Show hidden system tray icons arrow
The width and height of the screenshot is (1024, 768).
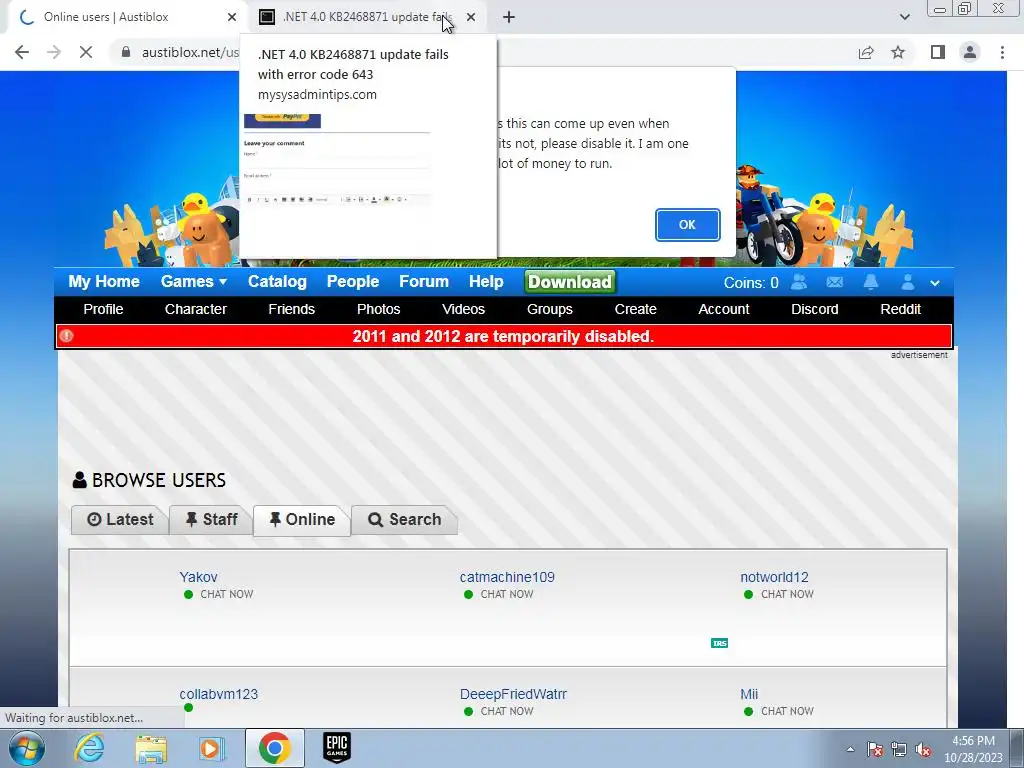[x=850, y=749]
